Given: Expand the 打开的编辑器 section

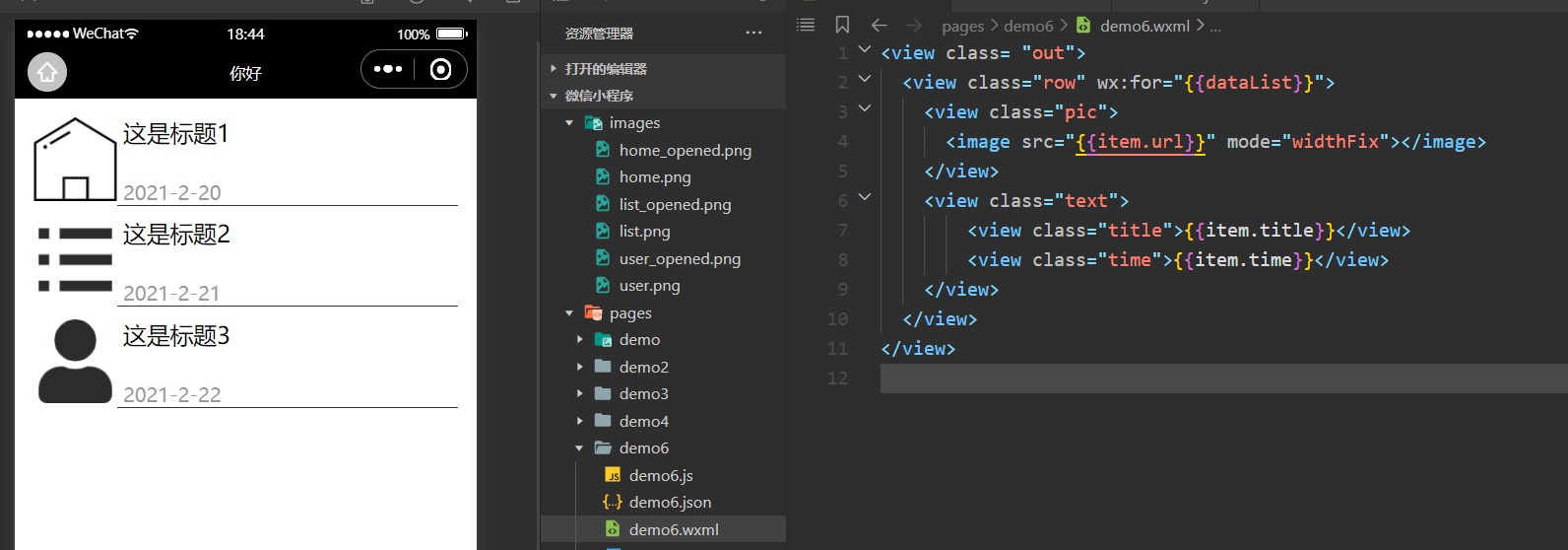Looking at the screenshot, I should pos(554,69).
